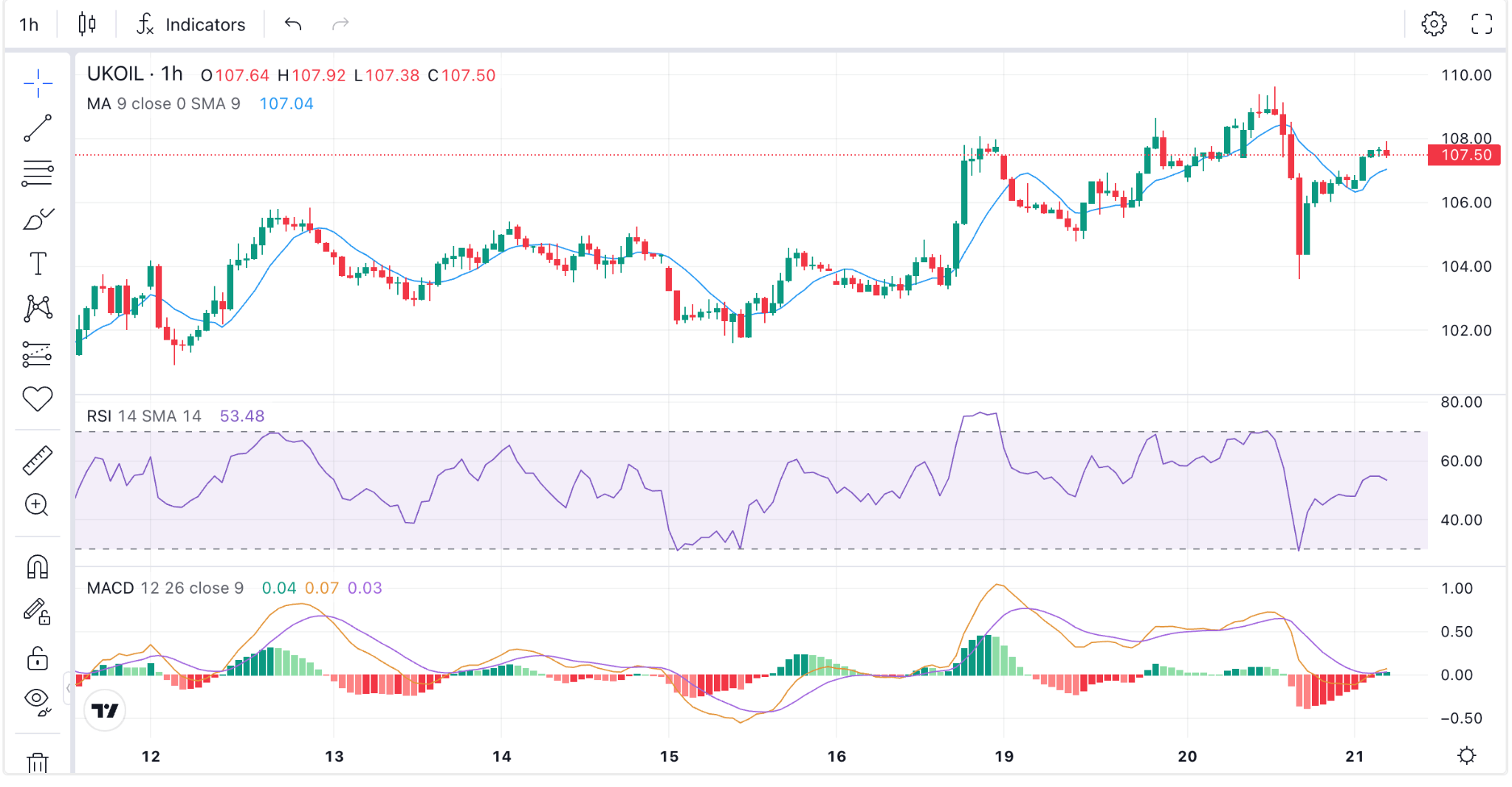Click the MACD histogram value 0.04
The width and height of the screenshot is (1512, 787).
tap(279, 588)
